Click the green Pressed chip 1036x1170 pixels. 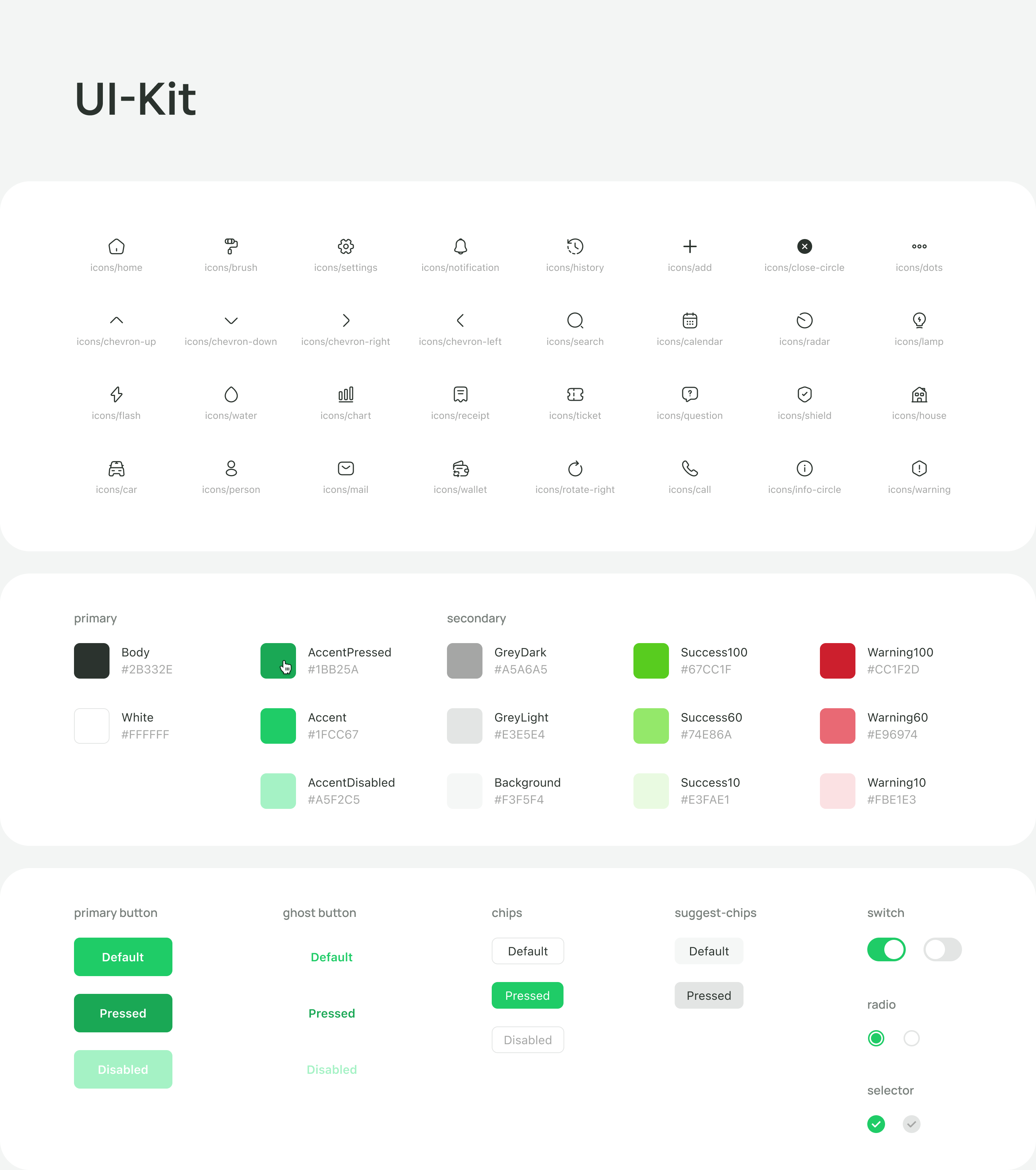point(527,995)
